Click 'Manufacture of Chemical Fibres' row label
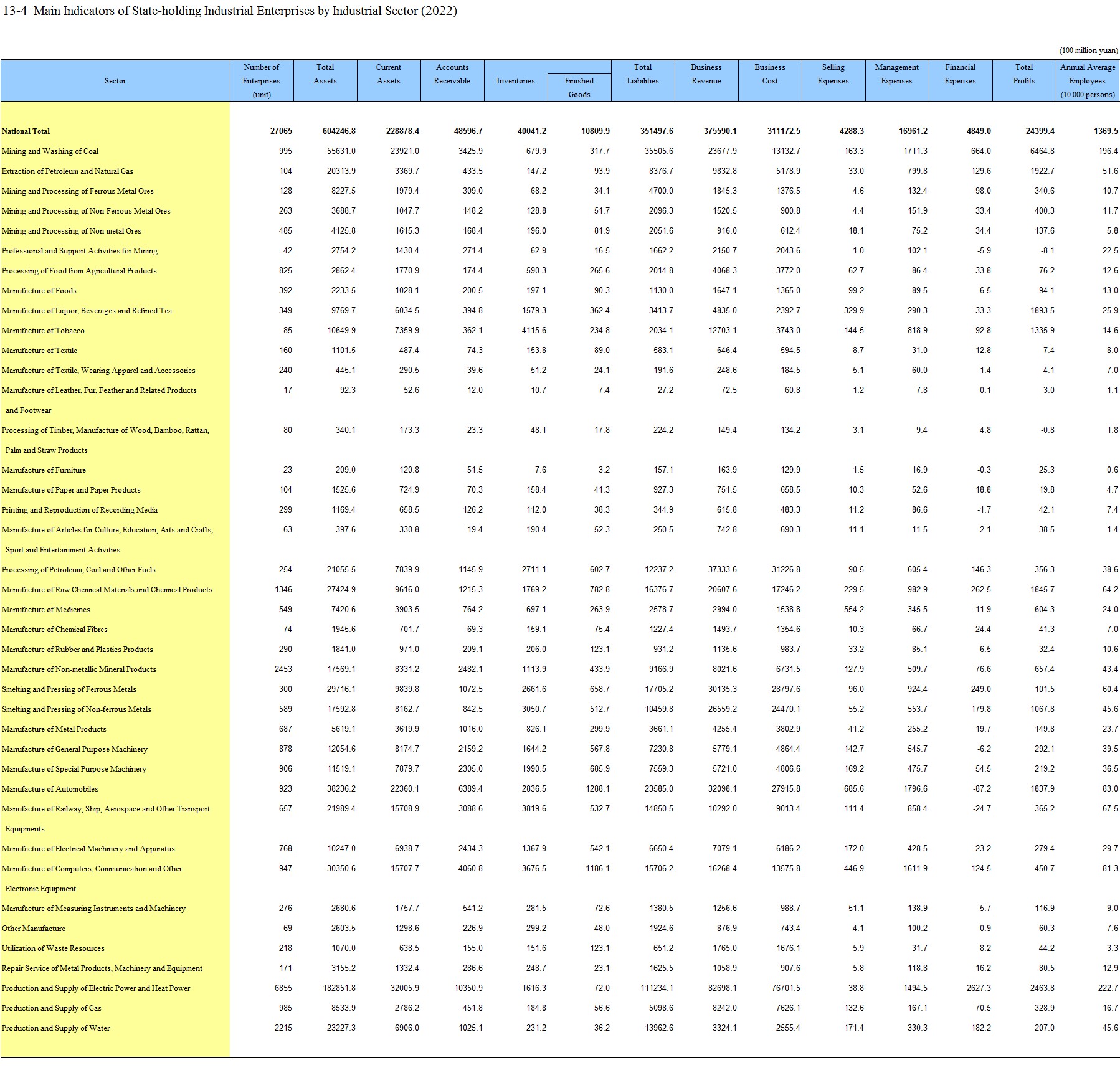Viewport: 1120px width, 1078px height. coord(54,630)
